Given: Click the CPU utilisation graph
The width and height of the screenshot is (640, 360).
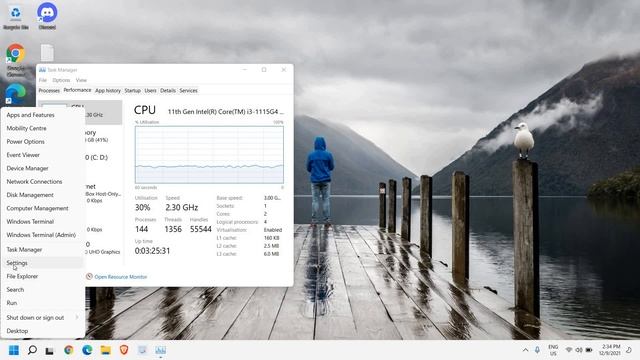Looking at the screenshot, I should point(209,155).
